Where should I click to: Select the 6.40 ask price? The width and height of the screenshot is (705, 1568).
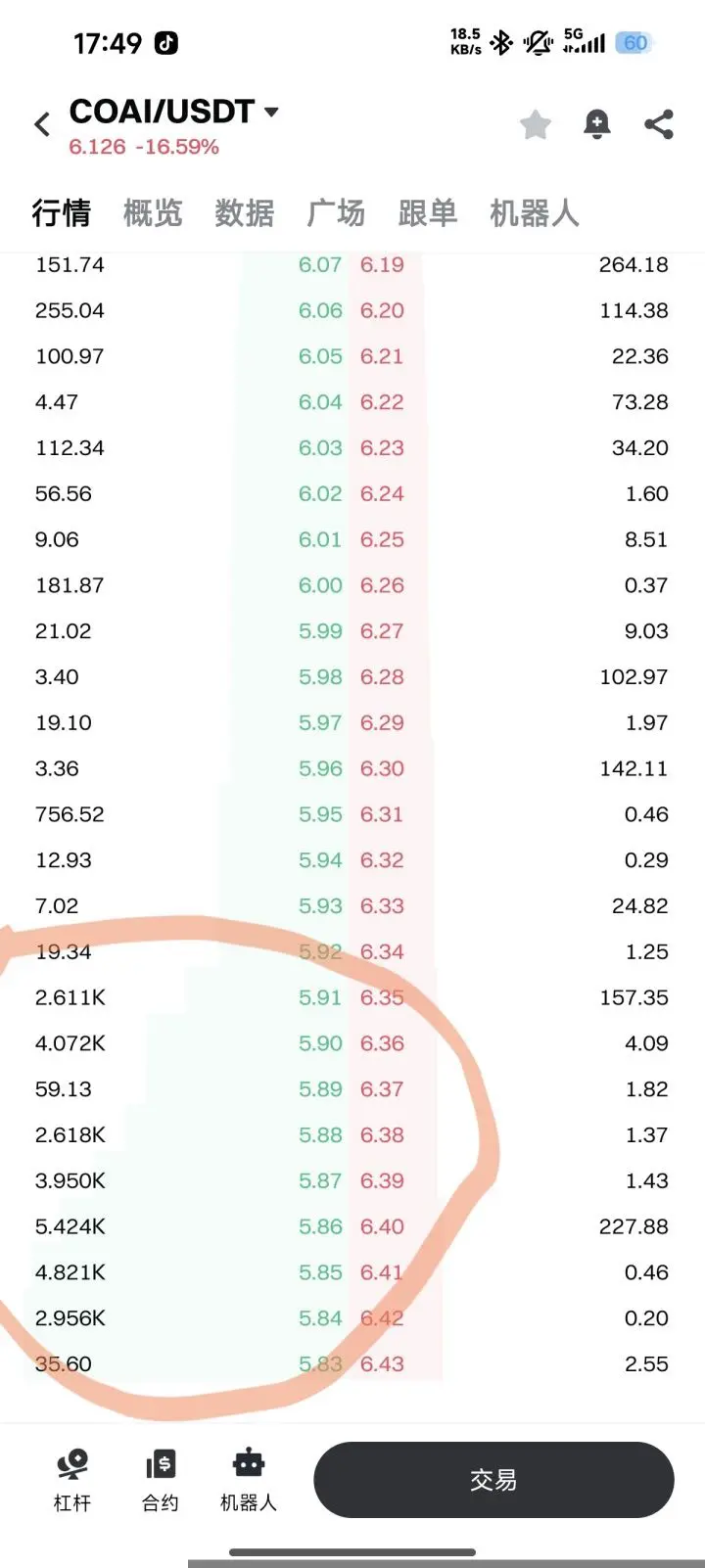(x=382, y=1226)
